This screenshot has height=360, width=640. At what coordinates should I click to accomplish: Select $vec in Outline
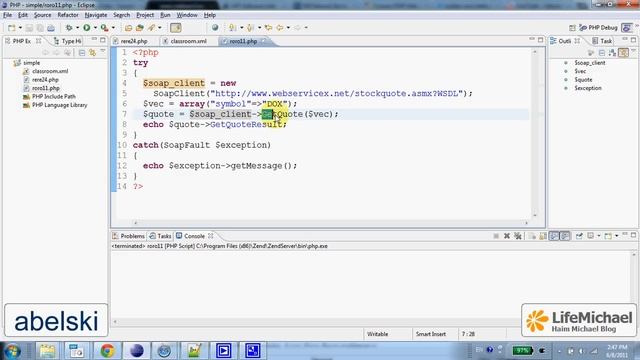580,71
